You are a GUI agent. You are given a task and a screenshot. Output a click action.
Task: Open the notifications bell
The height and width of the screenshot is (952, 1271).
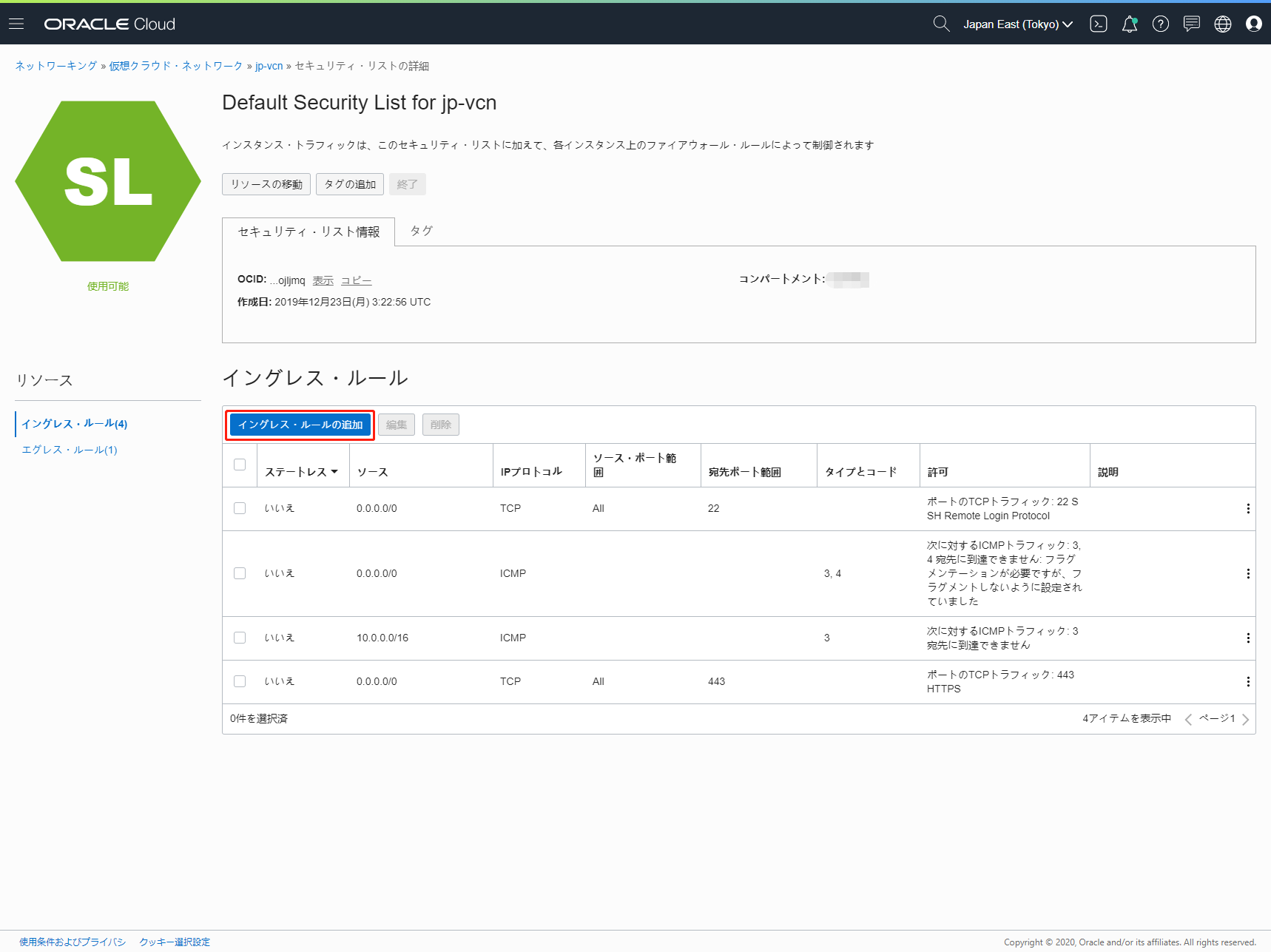(x=1129, y=24)
